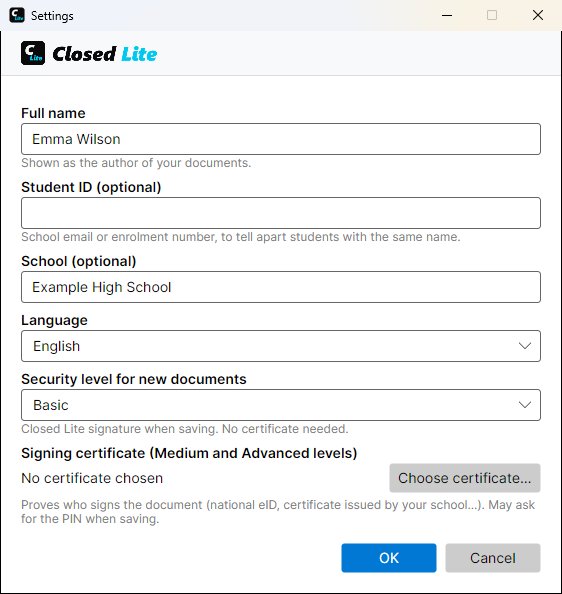This screenshot has height=594, width=562.
Task: Minimize the Settings window
Action: pos(447,16)
